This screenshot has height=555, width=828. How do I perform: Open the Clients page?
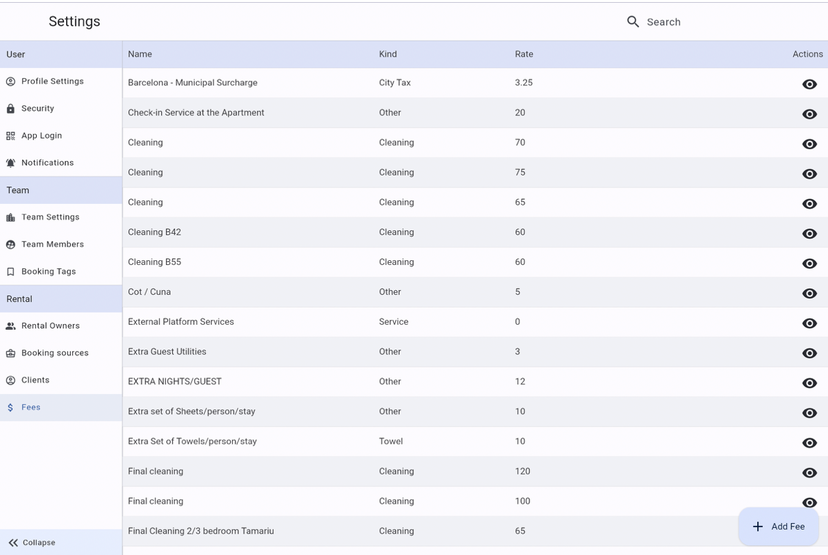pos(61,380)
